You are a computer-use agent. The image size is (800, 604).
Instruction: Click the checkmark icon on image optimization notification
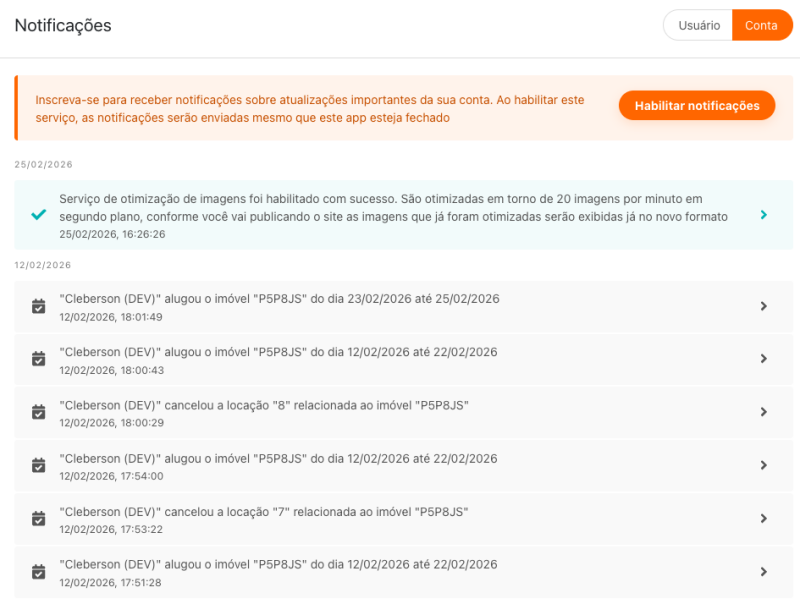tap(38, 215)
